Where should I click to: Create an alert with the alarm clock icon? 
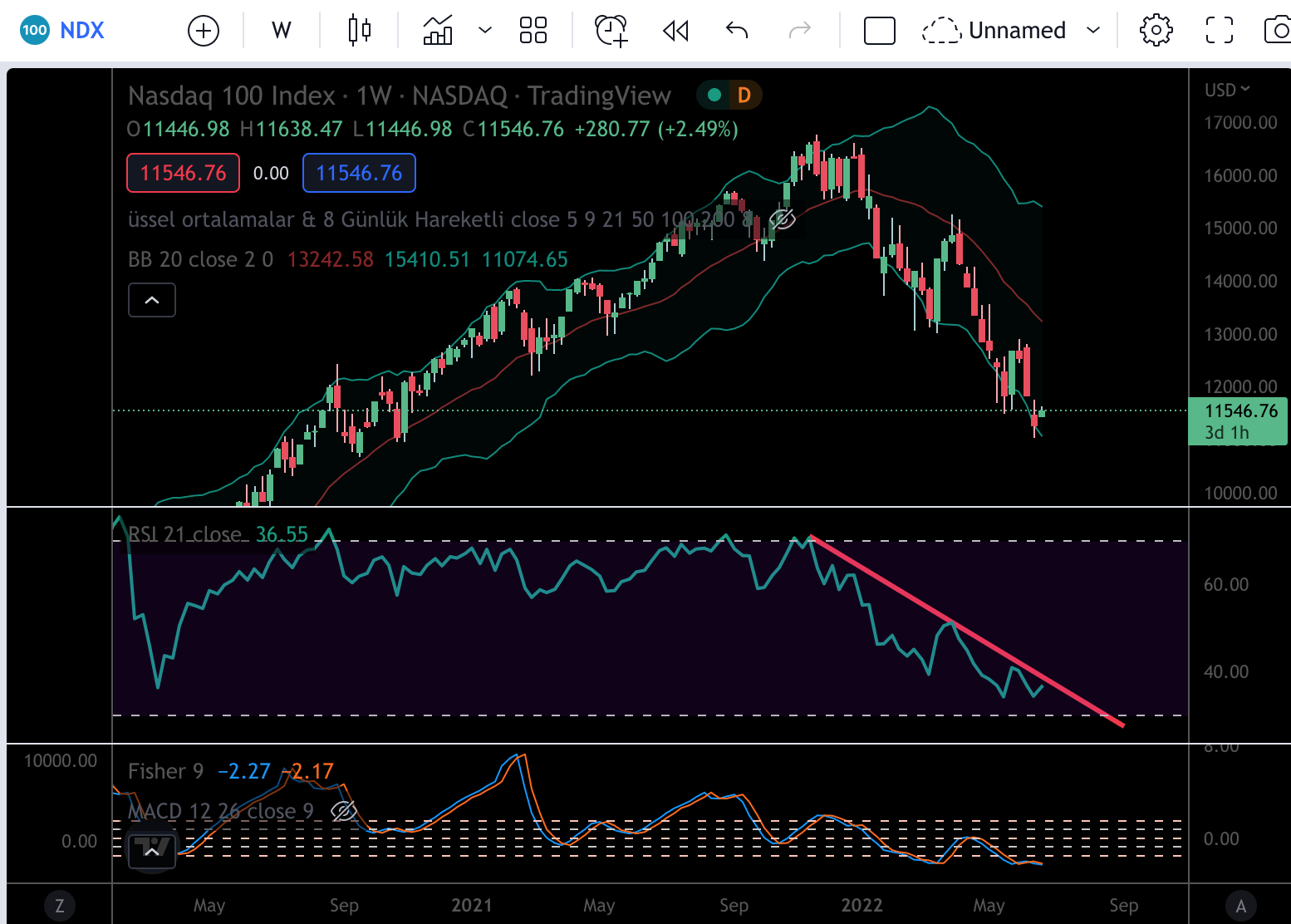pos(611,31)
